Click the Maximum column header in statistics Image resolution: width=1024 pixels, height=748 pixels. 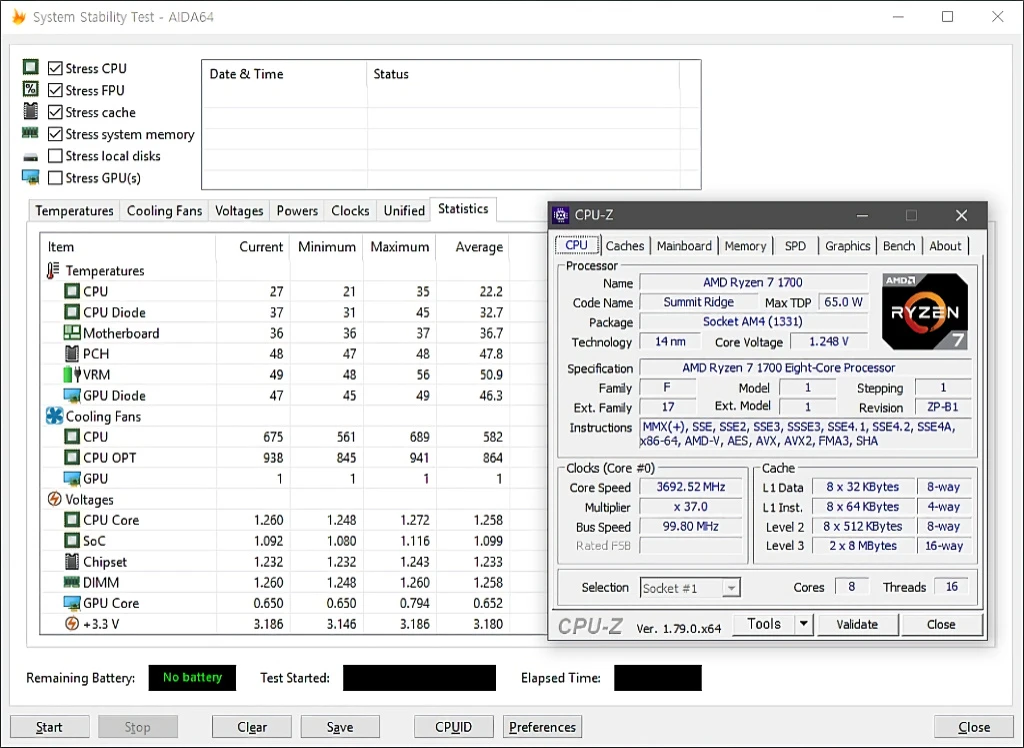399,247
